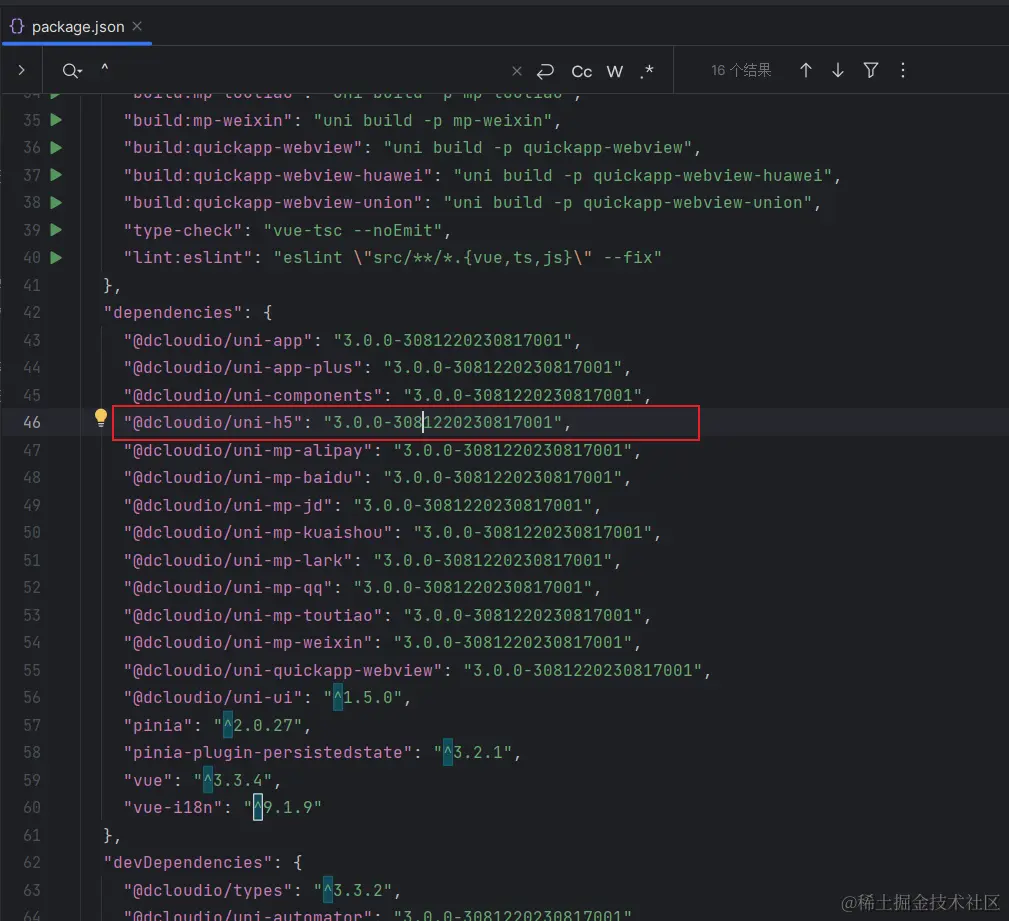1009x921 pixels.
Task: Toggle Regex search option
Action: [x=647, y=71]
